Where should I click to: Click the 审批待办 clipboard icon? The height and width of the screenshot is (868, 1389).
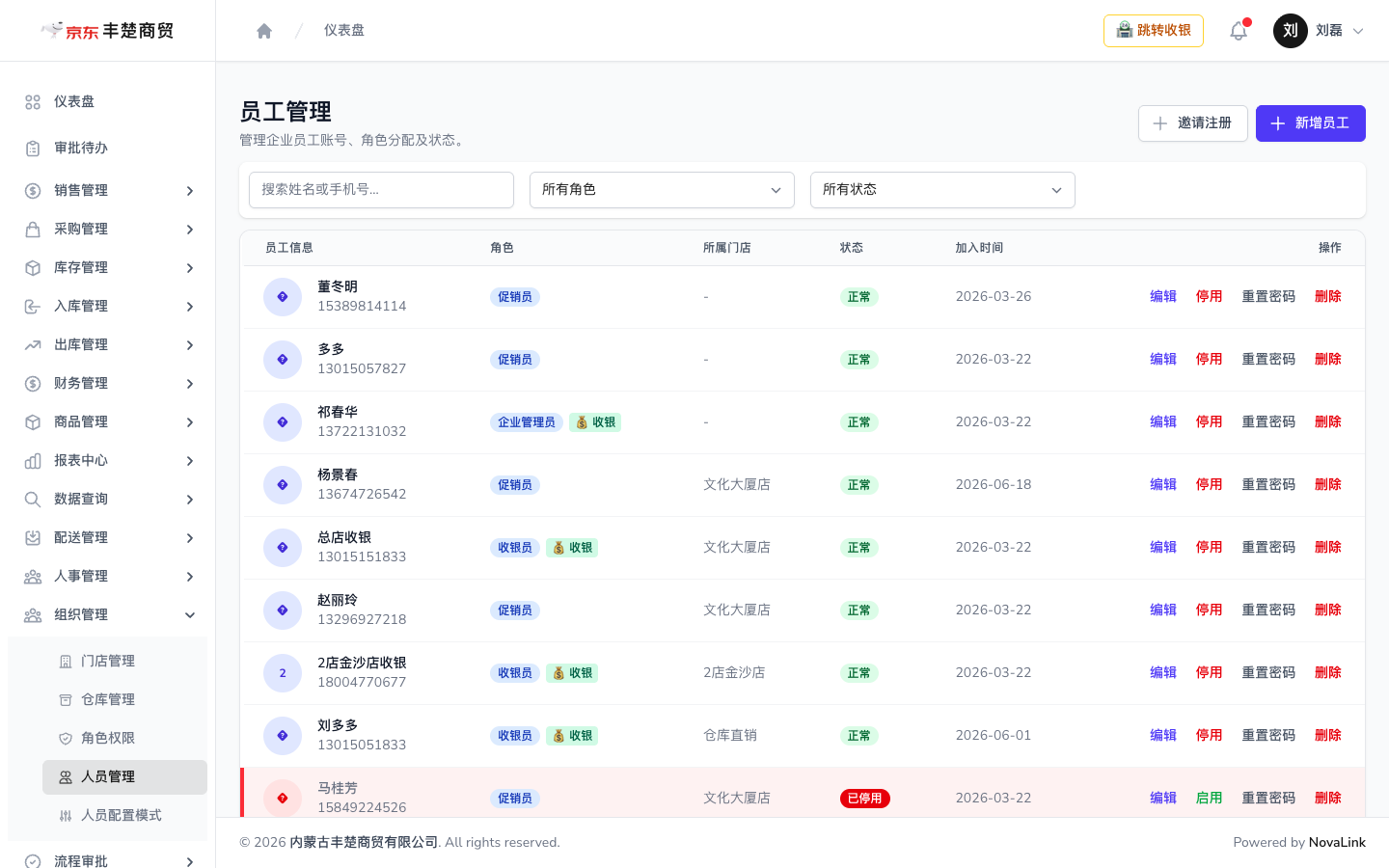pos(33,149)
